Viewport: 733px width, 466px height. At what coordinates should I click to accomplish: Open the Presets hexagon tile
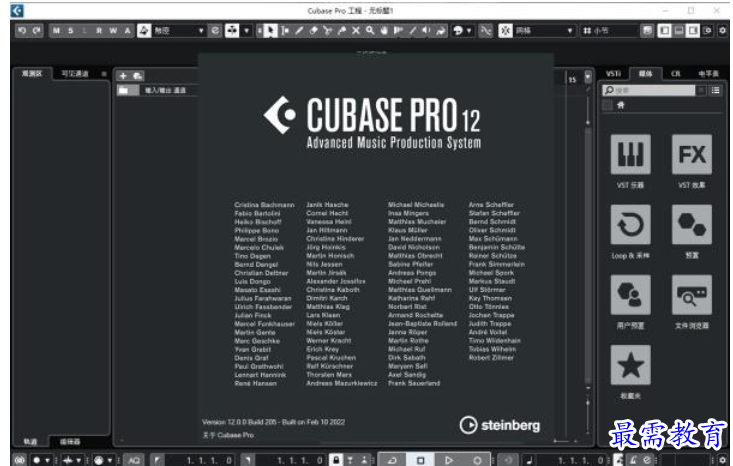click(692, 224)
